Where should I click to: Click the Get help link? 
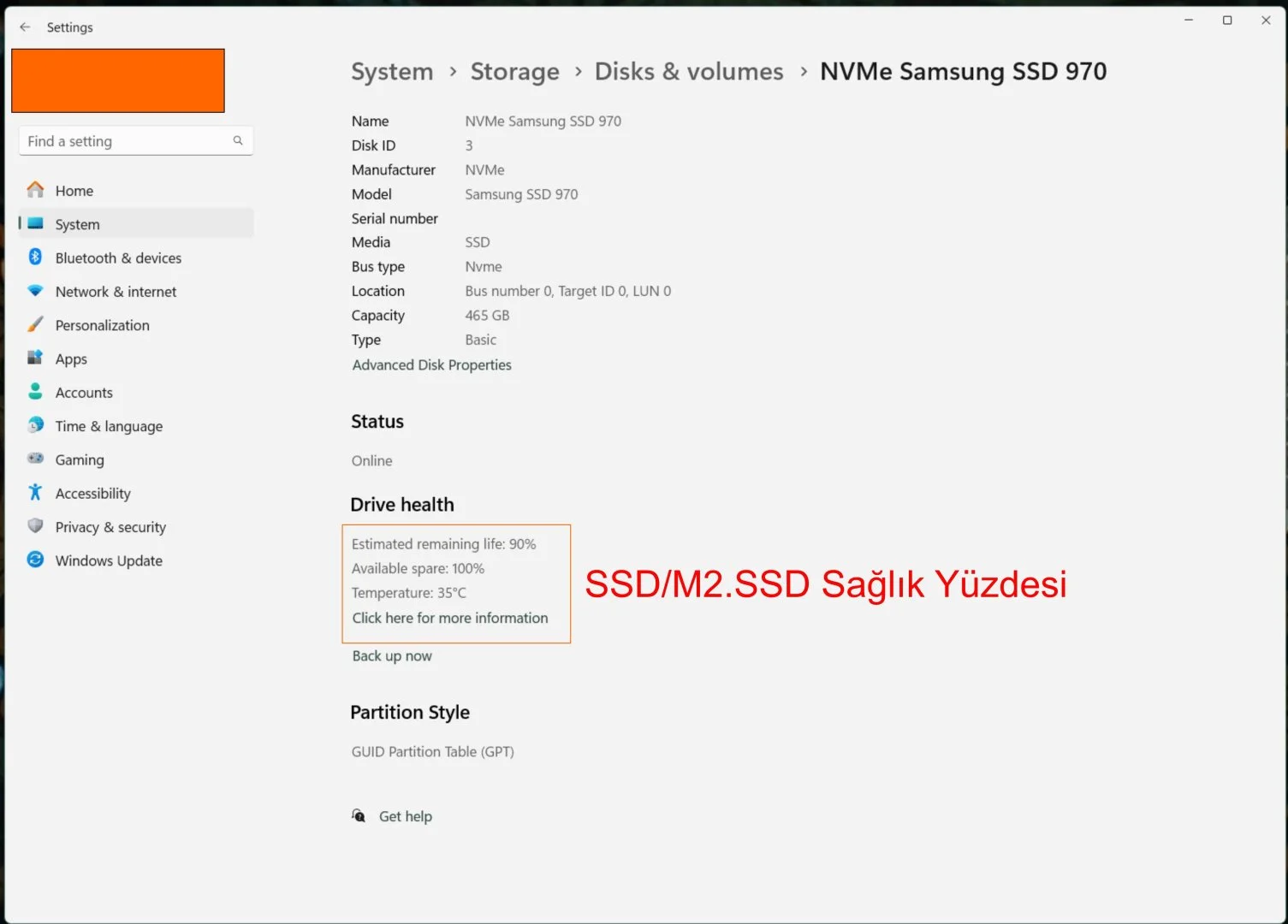(x=405, y=816)
